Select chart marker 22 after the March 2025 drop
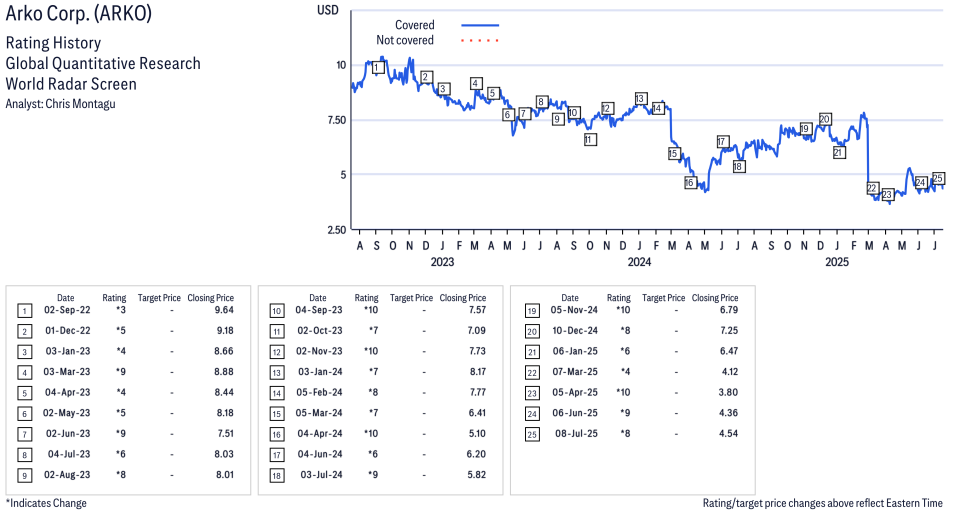954x510 pixels. point(872,188)
